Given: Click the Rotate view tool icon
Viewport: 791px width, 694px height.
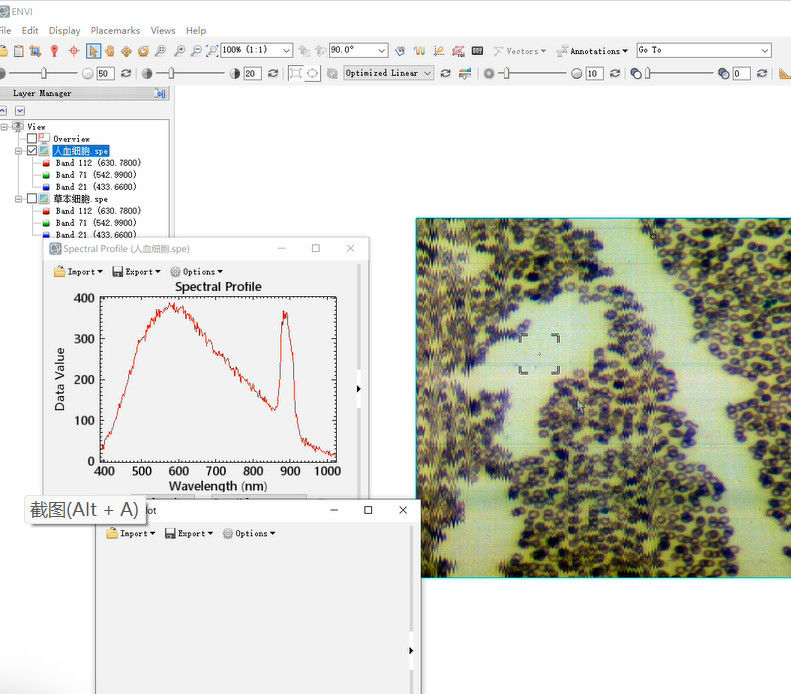Looking at the screenshot, I should 143,50.
